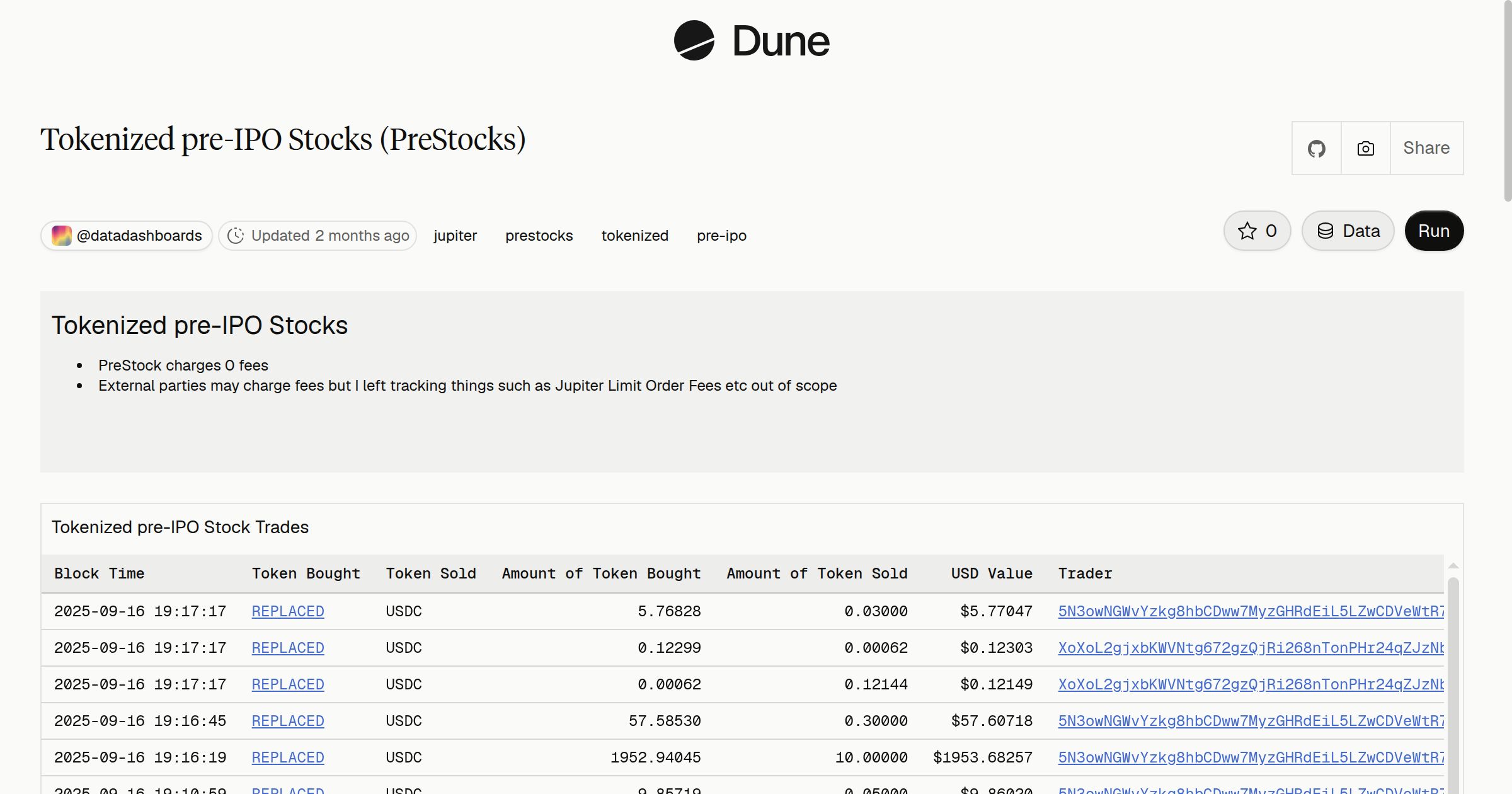The image size is (1512, 794).
Task: Click the table scrollbar up arrow
Action: (1453, 566)
